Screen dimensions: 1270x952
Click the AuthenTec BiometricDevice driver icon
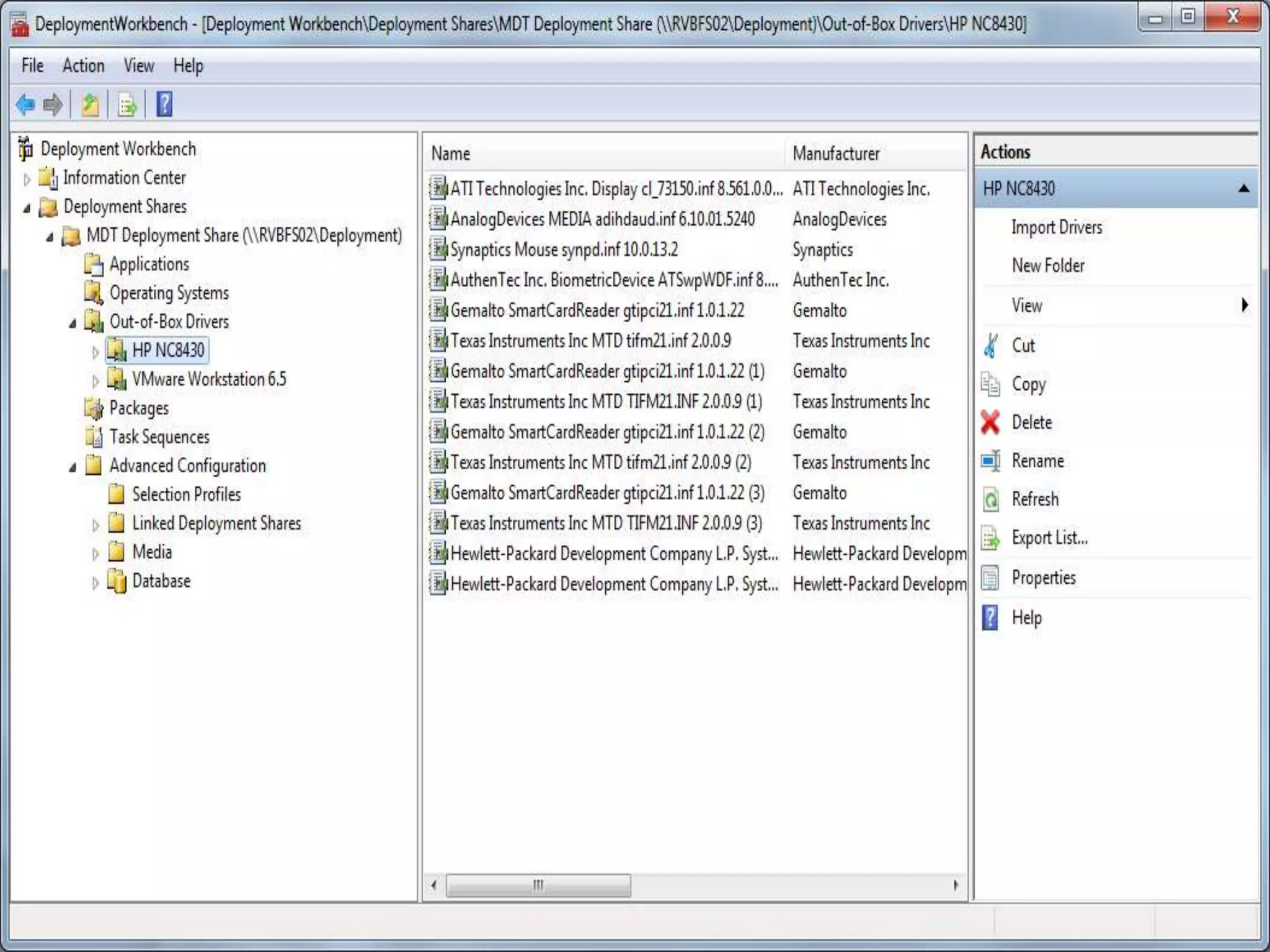pos(438,280)
